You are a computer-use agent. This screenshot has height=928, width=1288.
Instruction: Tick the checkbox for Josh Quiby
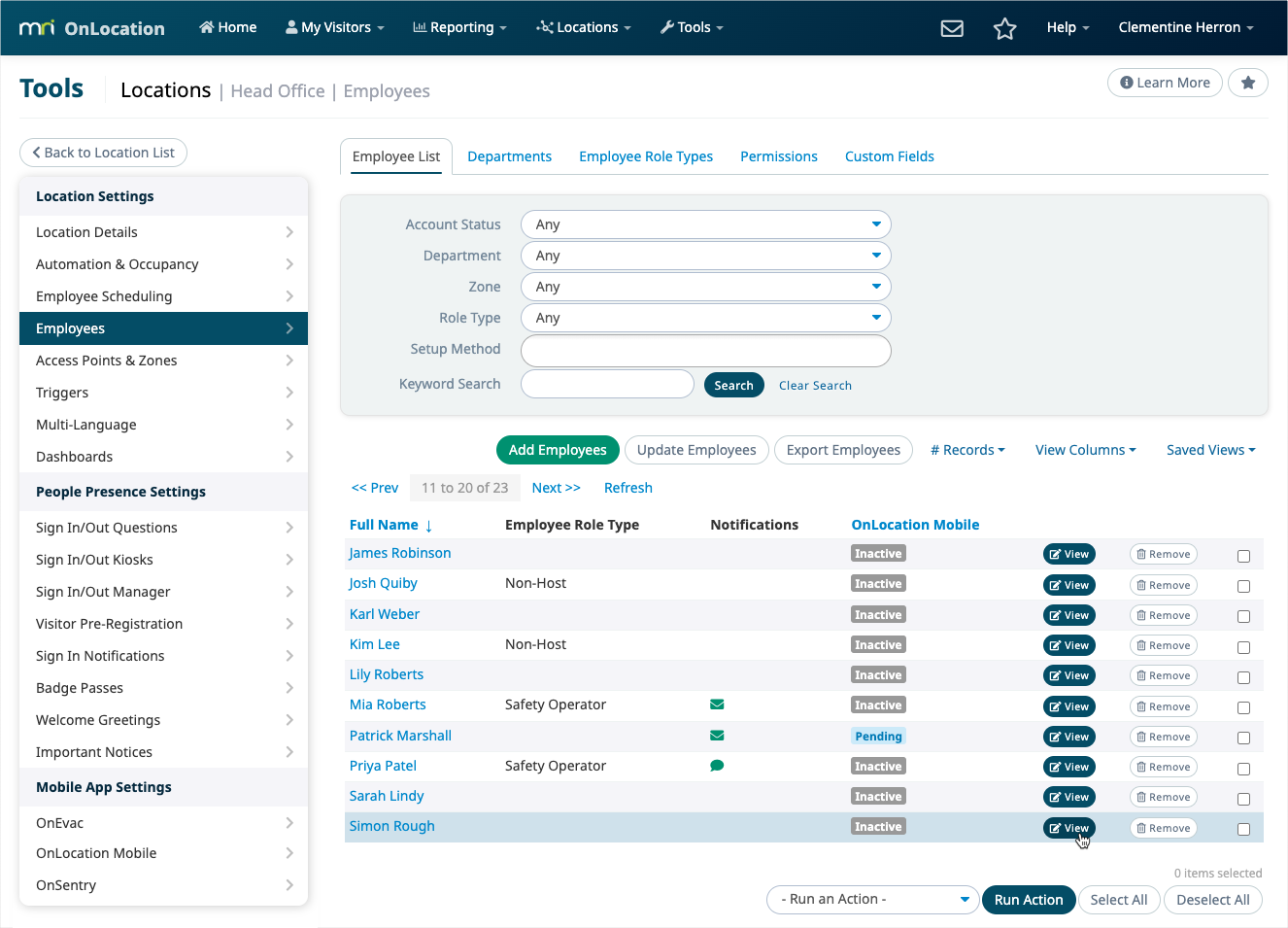click(x=1243, y=586)
